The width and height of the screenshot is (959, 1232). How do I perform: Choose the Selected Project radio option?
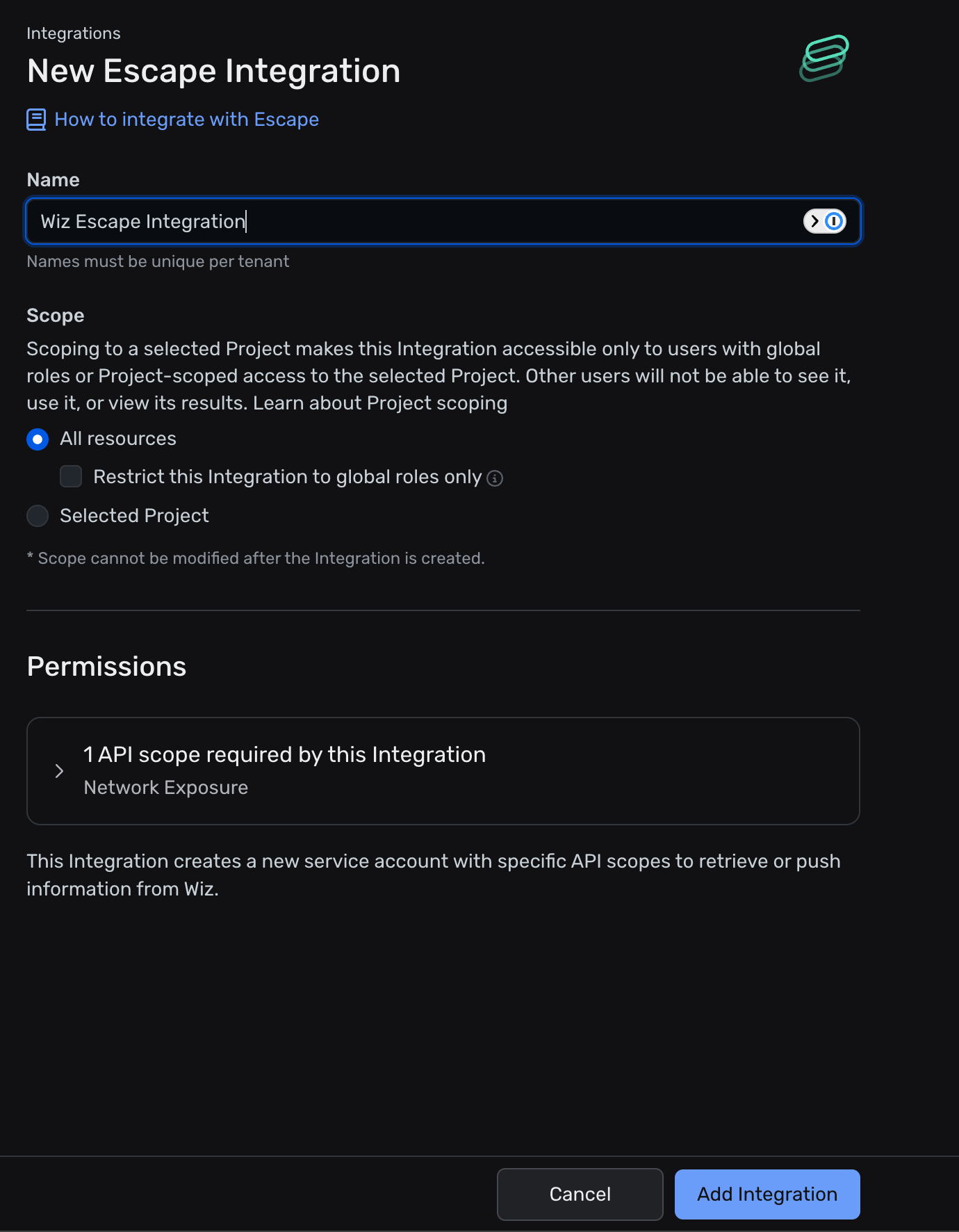38,516
